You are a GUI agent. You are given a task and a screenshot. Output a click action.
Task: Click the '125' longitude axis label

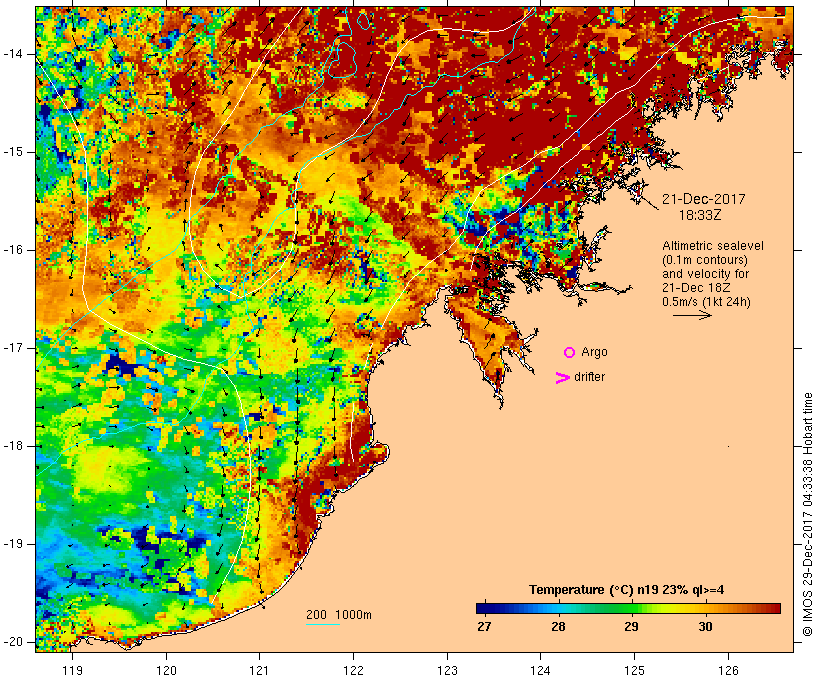(635, 671)
